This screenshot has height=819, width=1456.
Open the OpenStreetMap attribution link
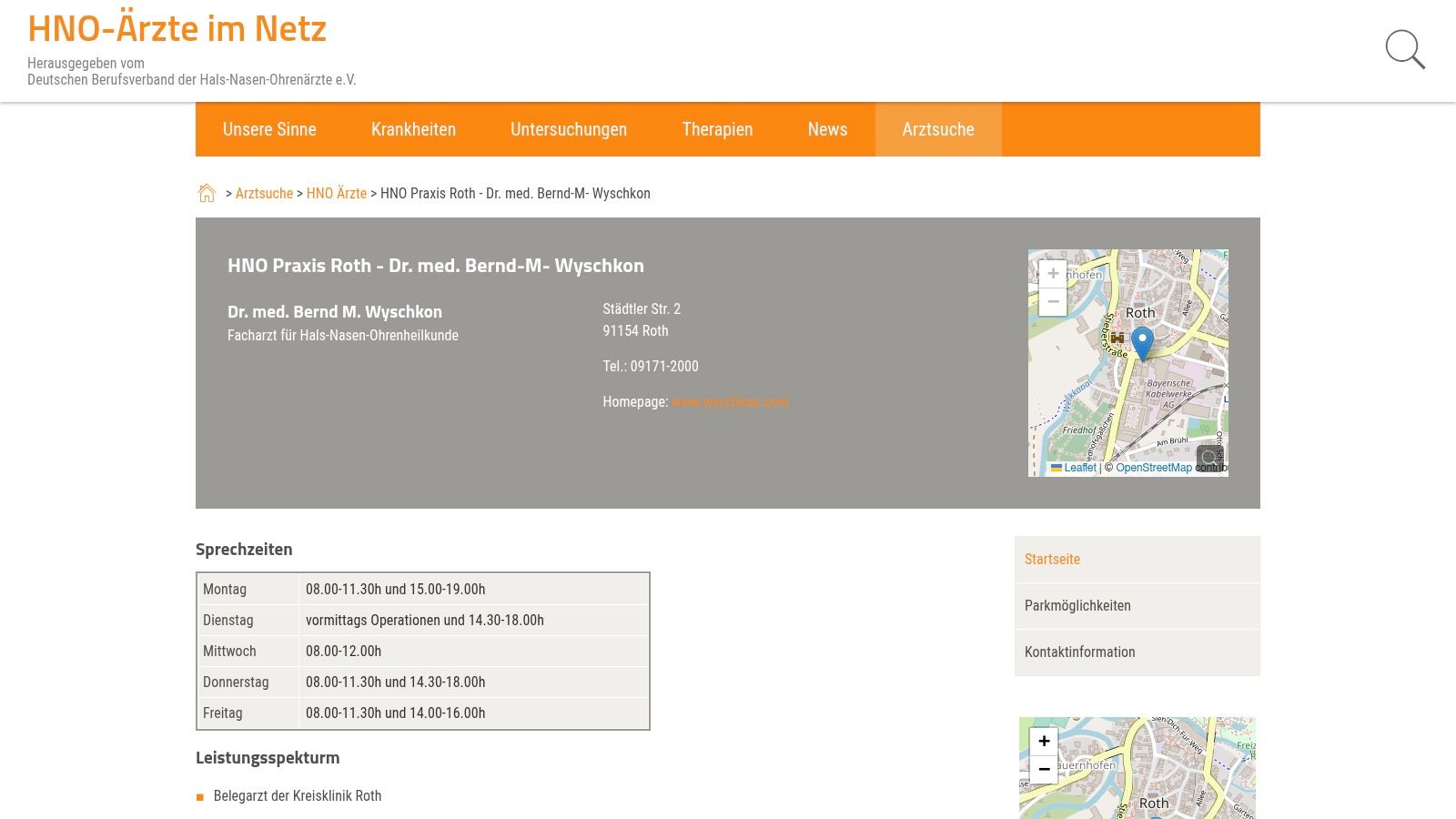(x=1154, y=468)
